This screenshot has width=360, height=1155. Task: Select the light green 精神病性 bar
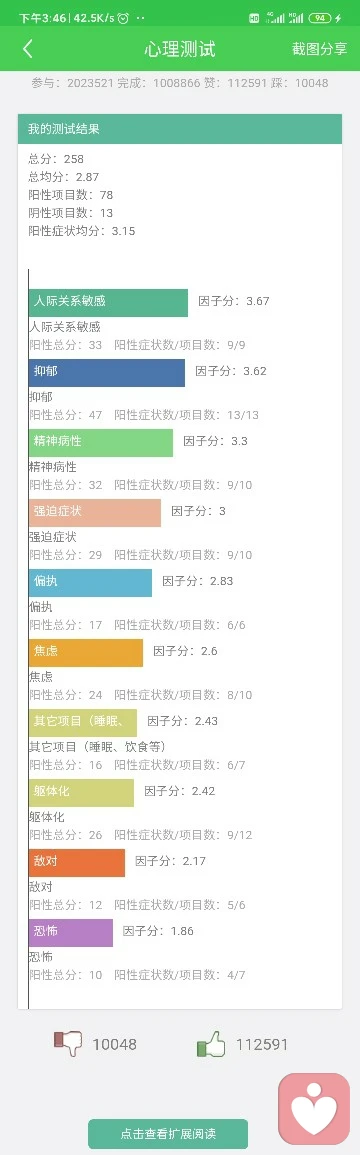[x=101, y=442]
